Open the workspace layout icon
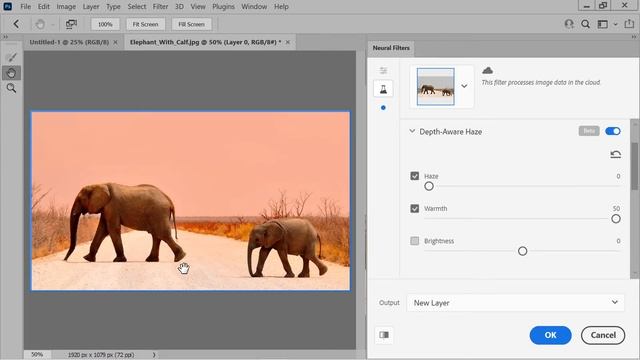 click(x=602, y=24)
